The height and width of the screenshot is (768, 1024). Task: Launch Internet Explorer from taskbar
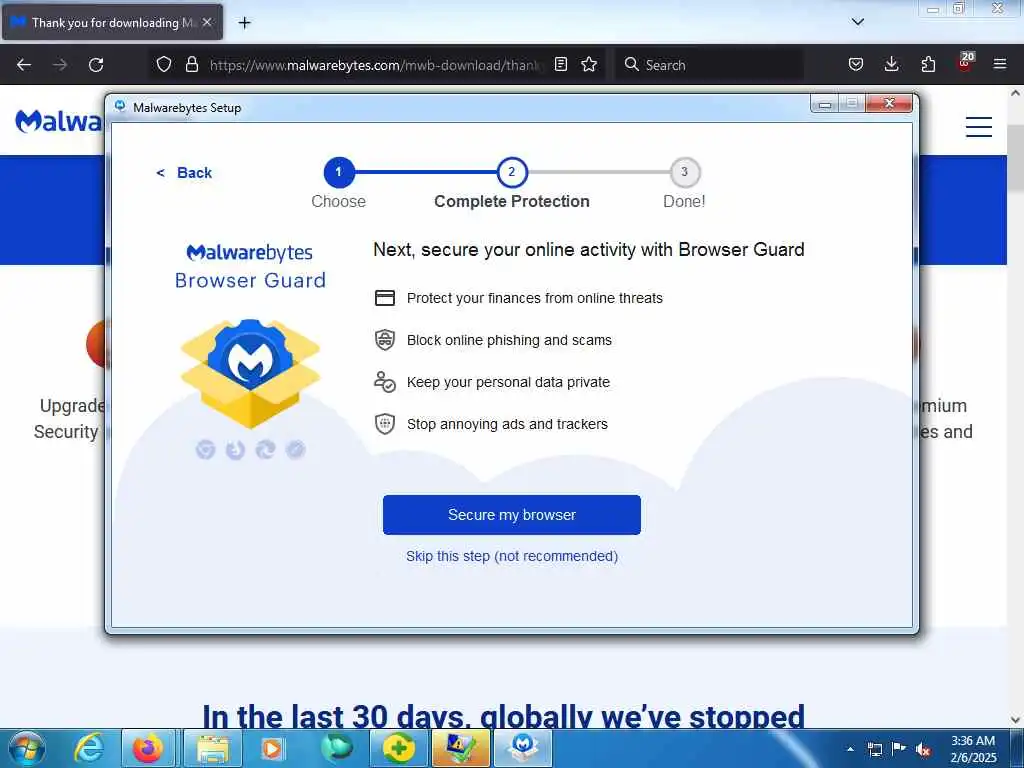pos(89,748)
